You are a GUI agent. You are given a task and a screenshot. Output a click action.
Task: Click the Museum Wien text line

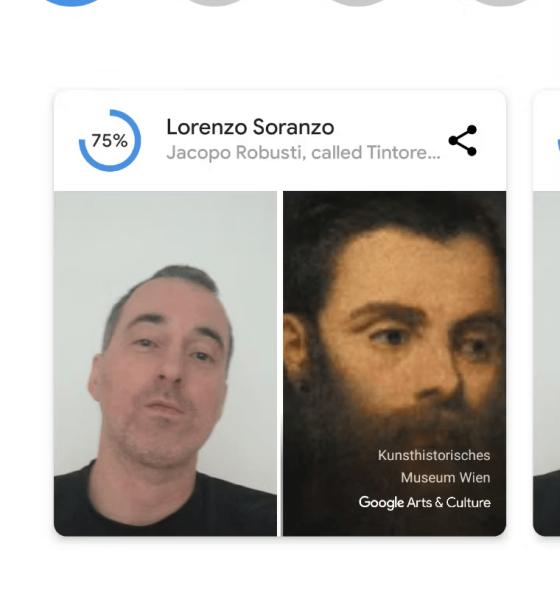[x=446, y=478]
